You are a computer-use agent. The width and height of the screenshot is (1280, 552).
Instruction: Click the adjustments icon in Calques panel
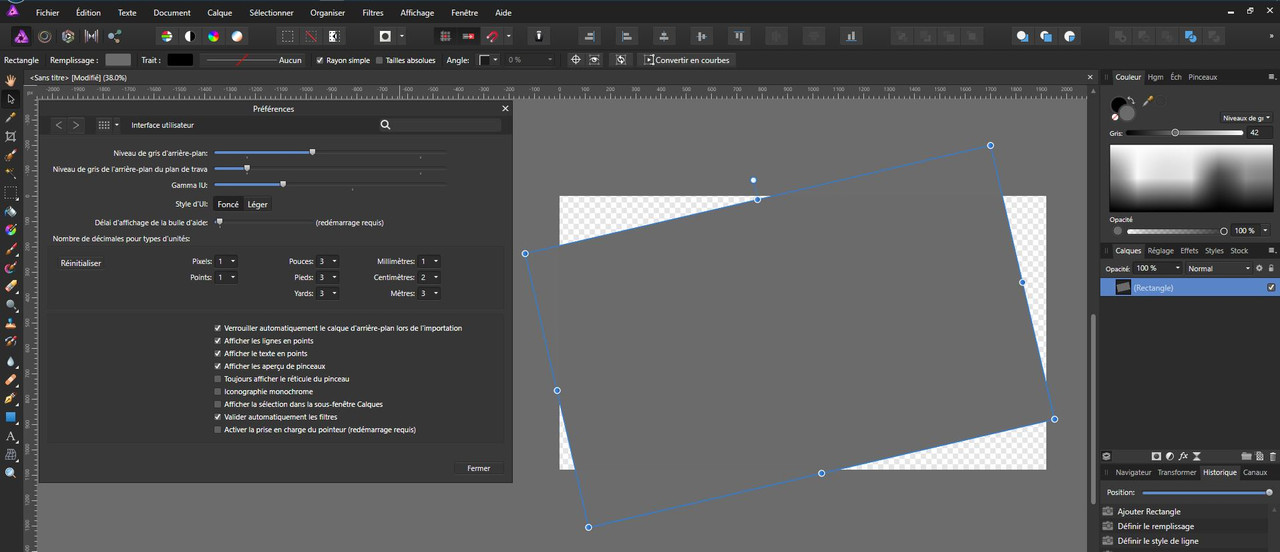click(x=1169, y=457)
